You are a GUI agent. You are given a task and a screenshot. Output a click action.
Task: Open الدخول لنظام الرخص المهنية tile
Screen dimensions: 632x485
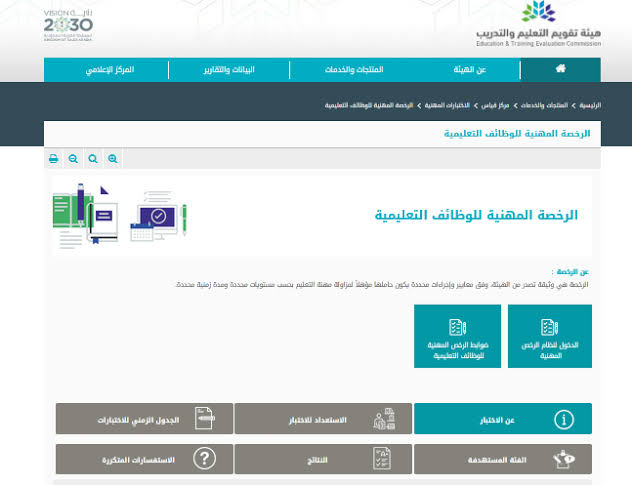pos(549,336)
